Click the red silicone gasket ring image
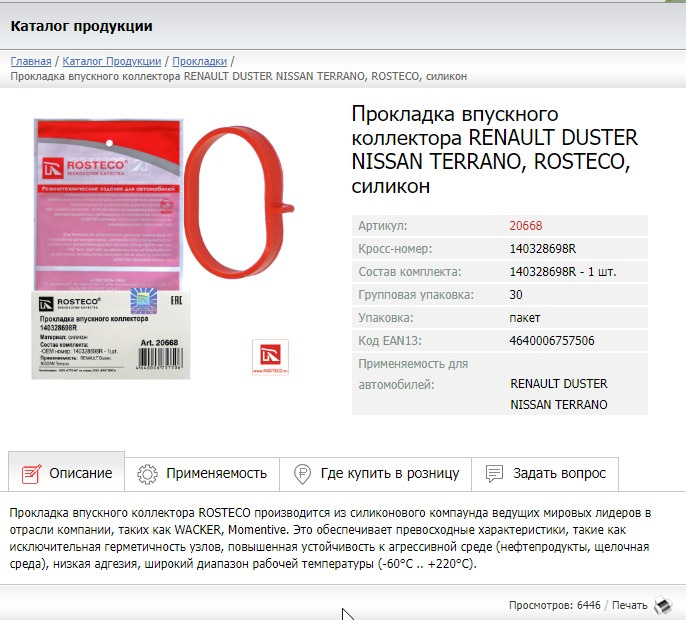 coord(239,202)
